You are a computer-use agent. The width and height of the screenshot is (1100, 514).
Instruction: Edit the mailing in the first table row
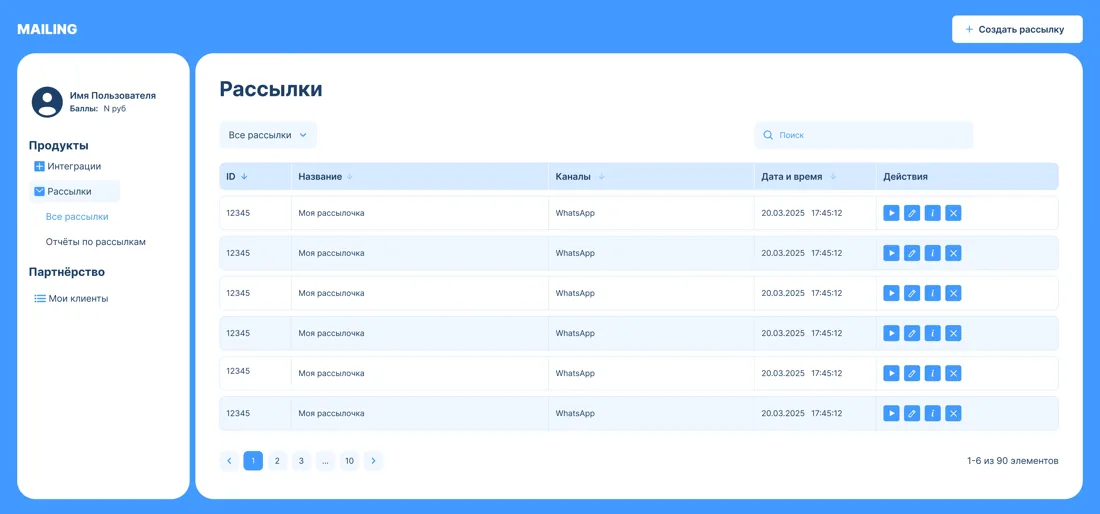click(x=911, y=213)
